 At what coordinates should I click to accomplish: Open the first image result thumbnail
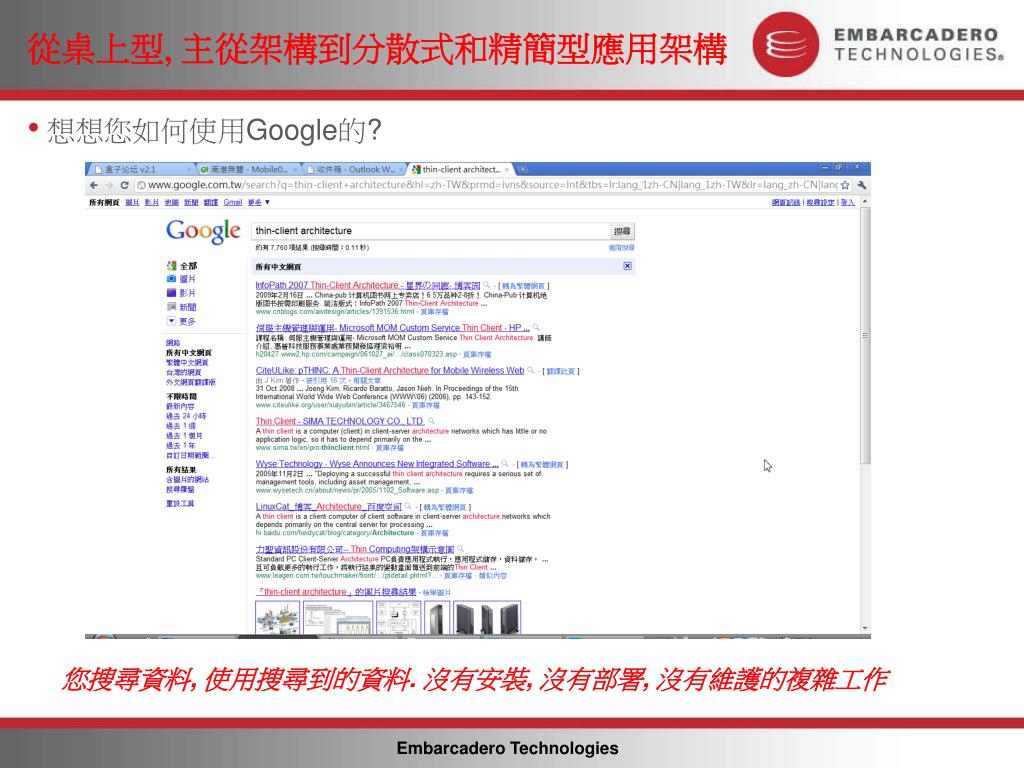coord(278,618)
